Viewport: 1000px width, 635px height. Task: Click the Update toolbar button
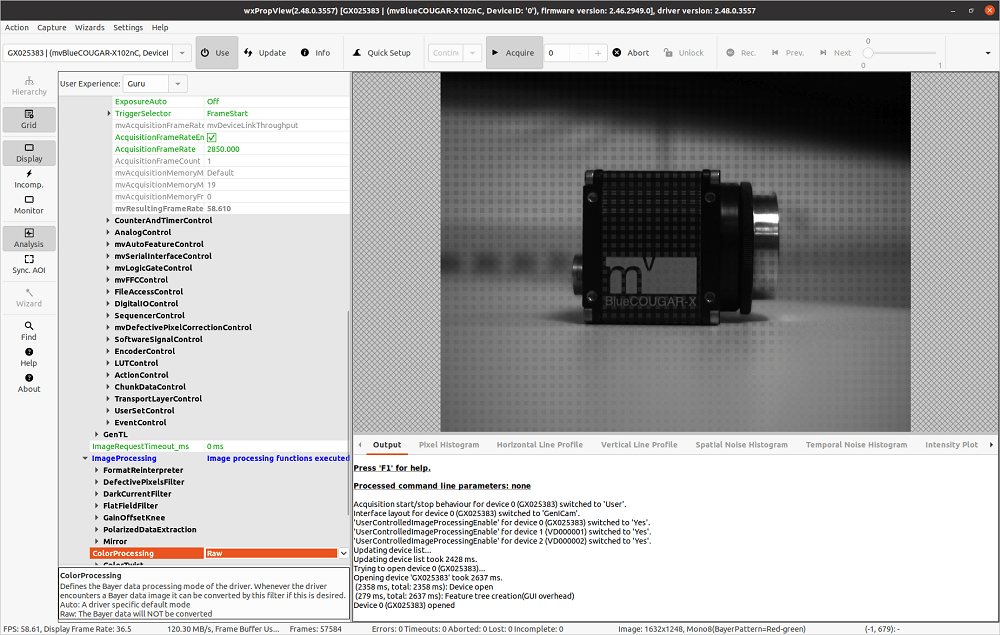(x=265, y=53)
